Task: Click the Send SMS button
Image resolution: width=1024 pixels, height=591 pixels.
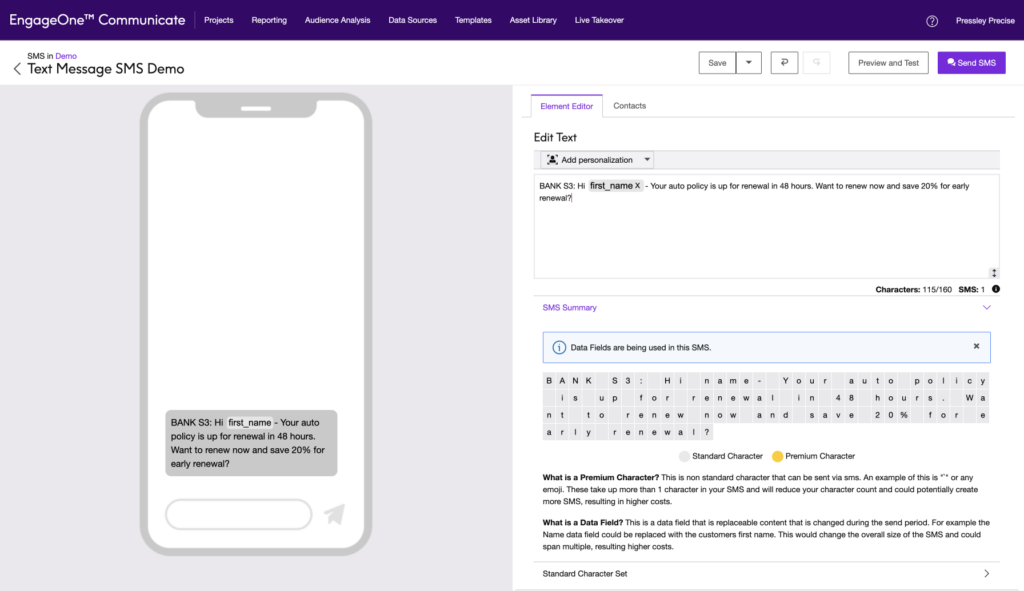Action: (x=971, y=63)
